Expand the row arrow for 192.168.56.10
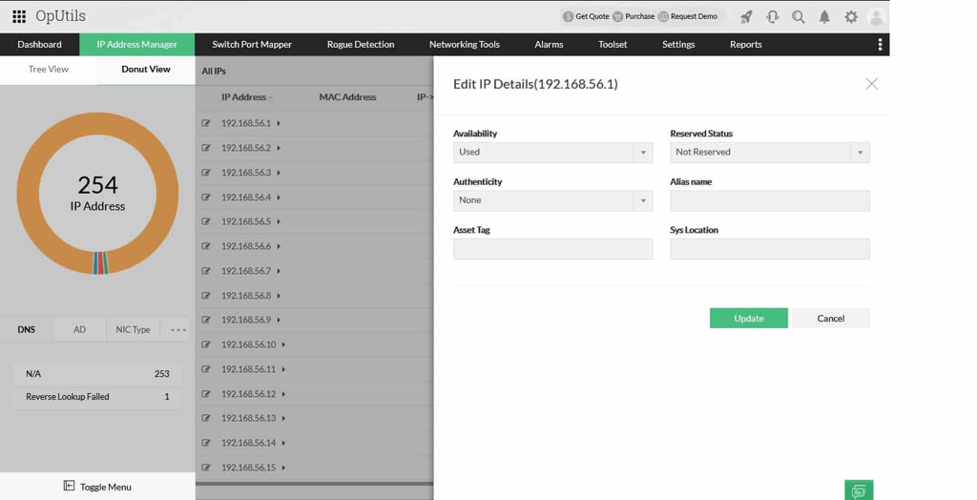This screenshot has height=500, width=977. (x=284, y=345)
